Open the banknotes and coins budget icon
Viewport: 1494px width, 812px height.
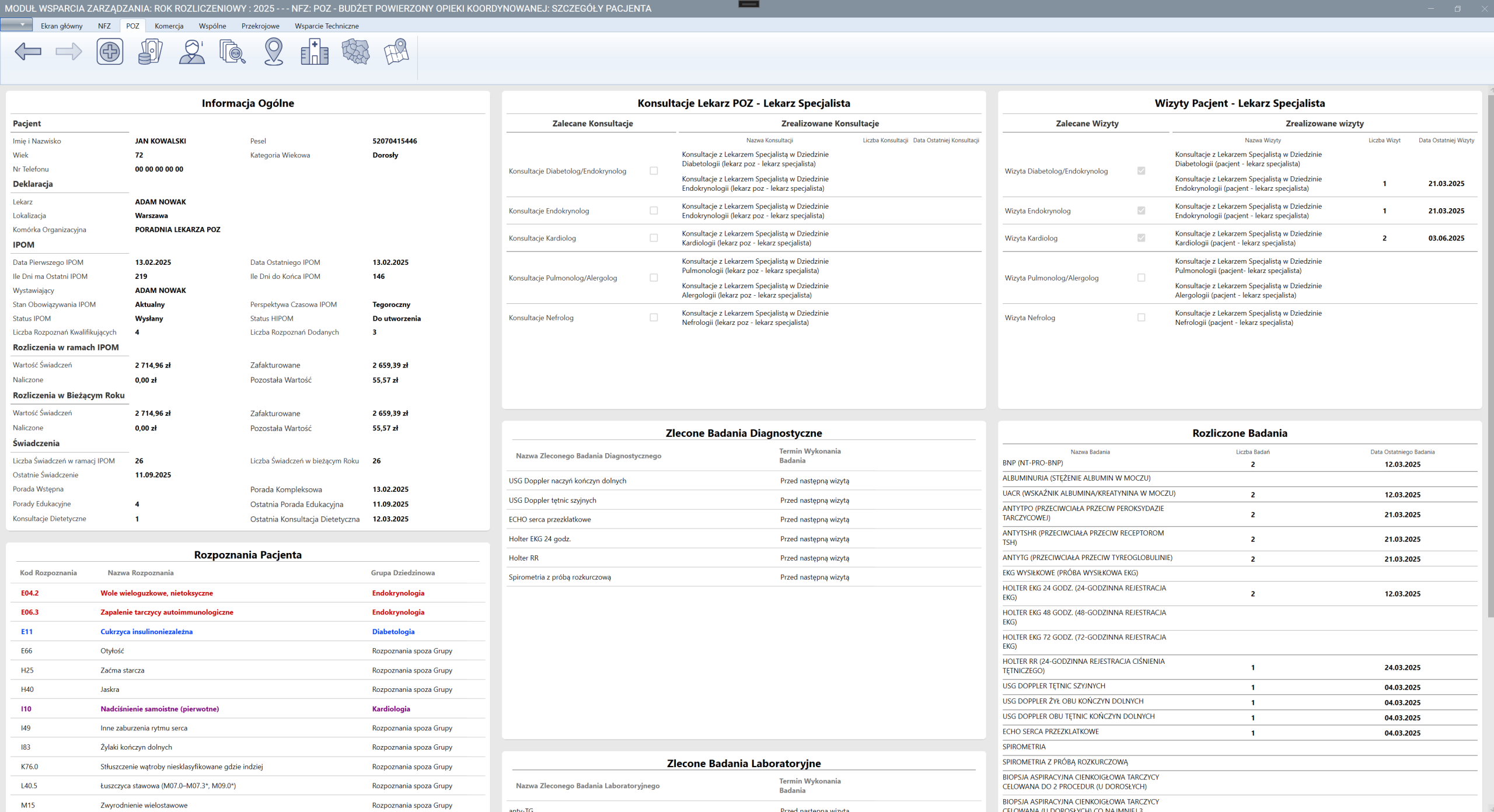pyautogui.click(x=151, y=51)
